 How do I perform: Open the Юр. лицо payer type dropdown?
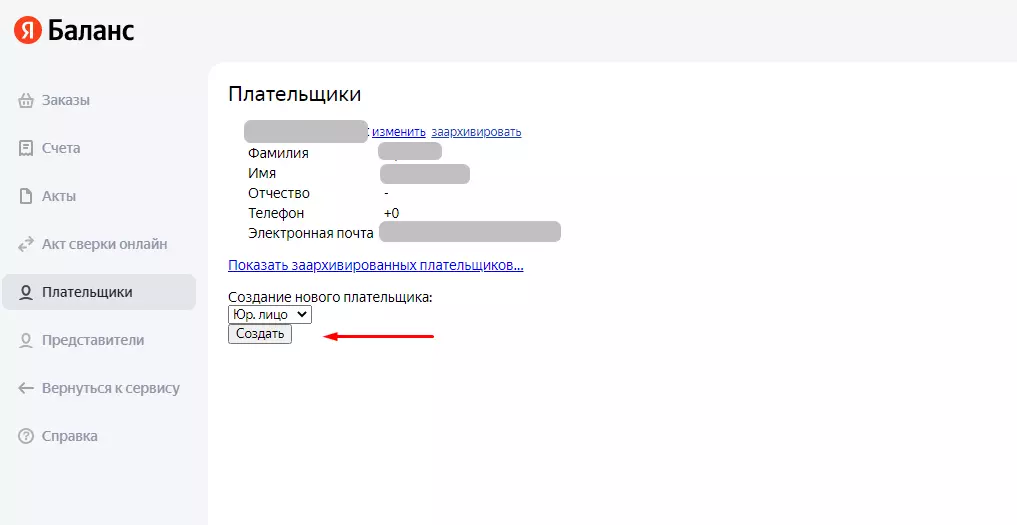coord(270,315)
